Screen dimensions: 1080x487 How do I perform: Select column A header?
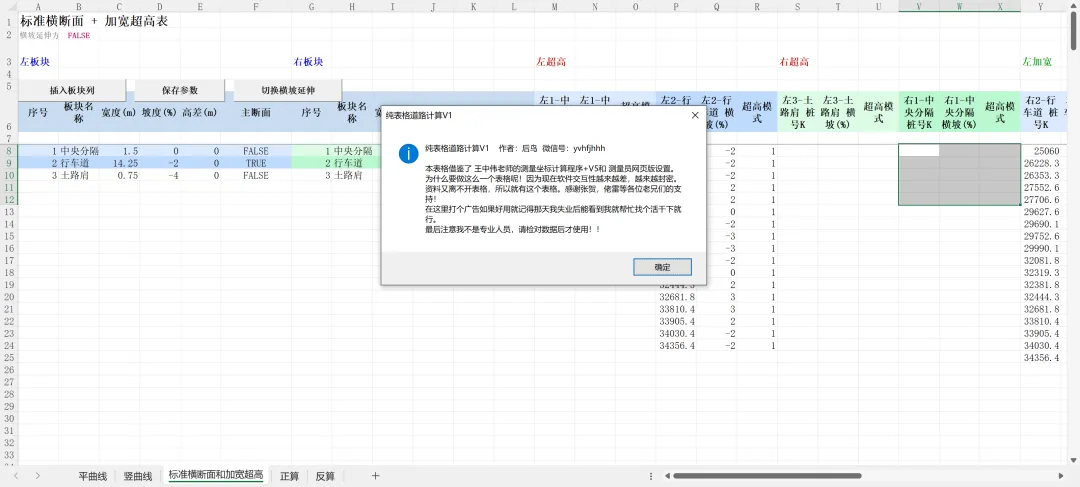38,6
